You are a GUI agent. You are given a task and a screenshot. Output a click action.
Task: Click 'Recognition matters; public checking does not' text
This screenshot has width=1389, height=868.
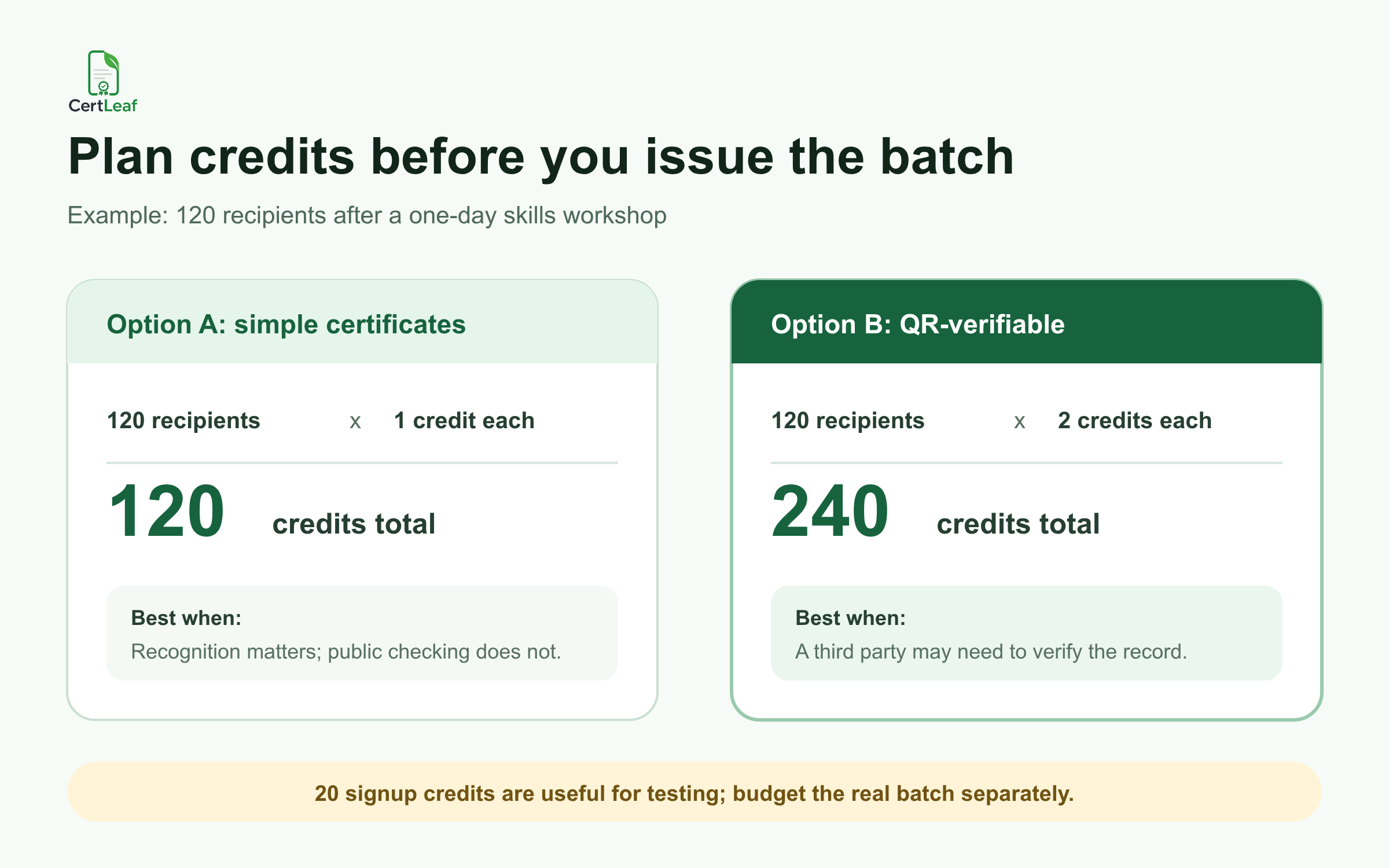(x=346, y=652)
